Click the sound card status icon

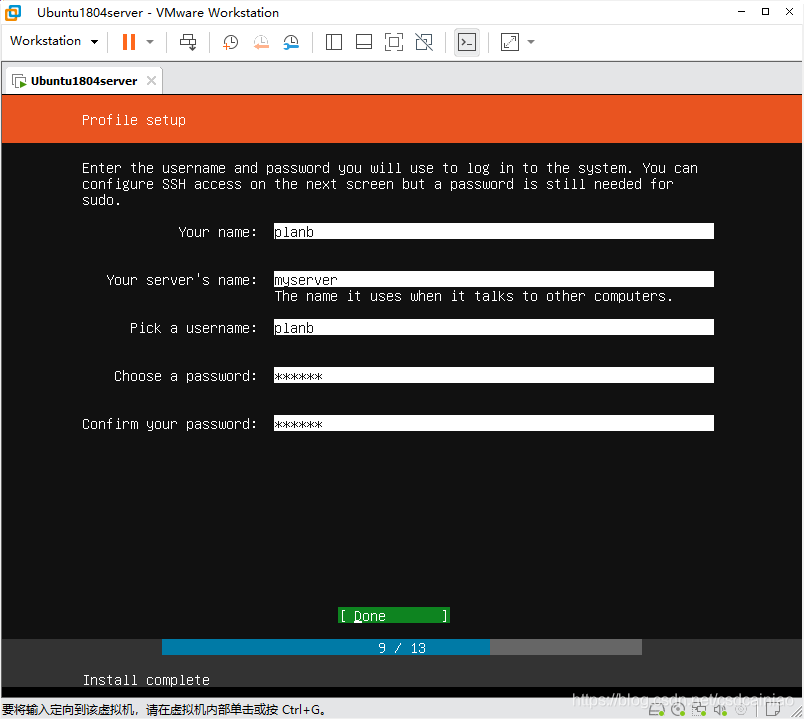[720, 710]
